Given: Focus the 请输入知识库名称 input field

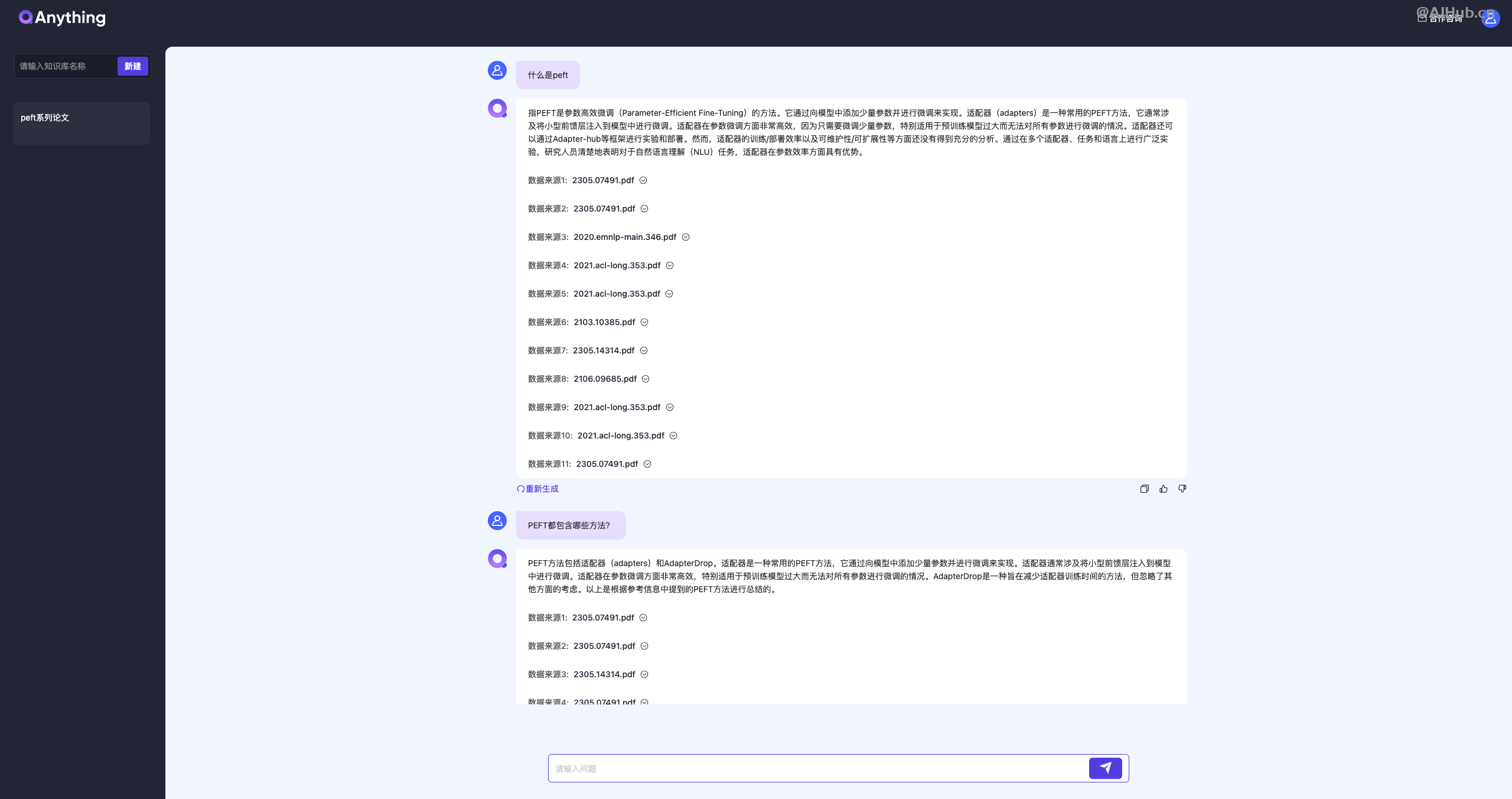Looking at the screenshot, I should tap(66, 66).
